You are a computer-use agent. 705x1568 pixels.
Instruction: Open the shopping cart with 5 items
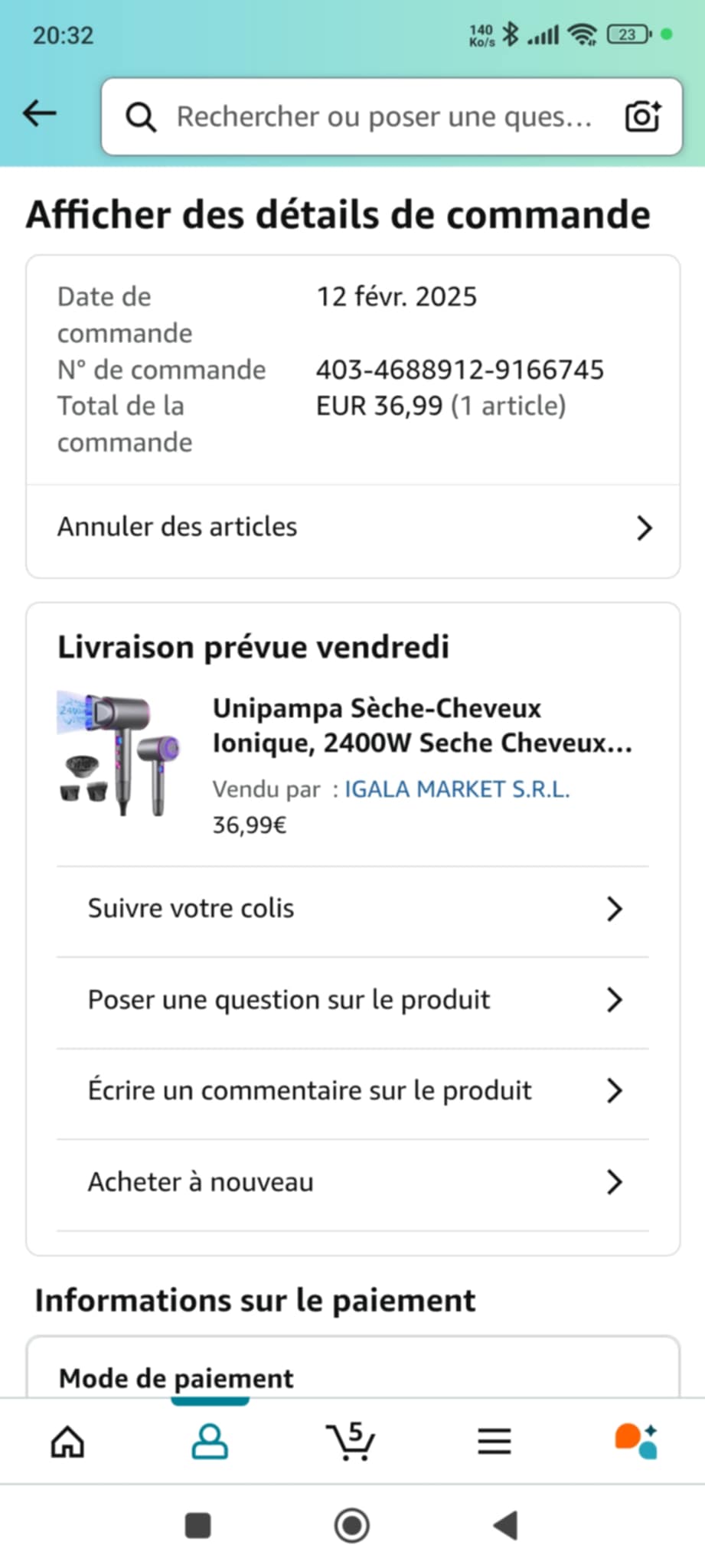click(351, 1442)
